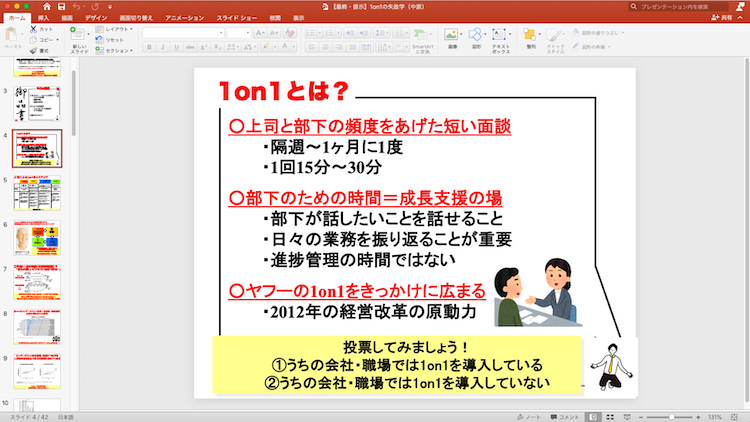Toggle underline formatting

(x=176, y=47)
